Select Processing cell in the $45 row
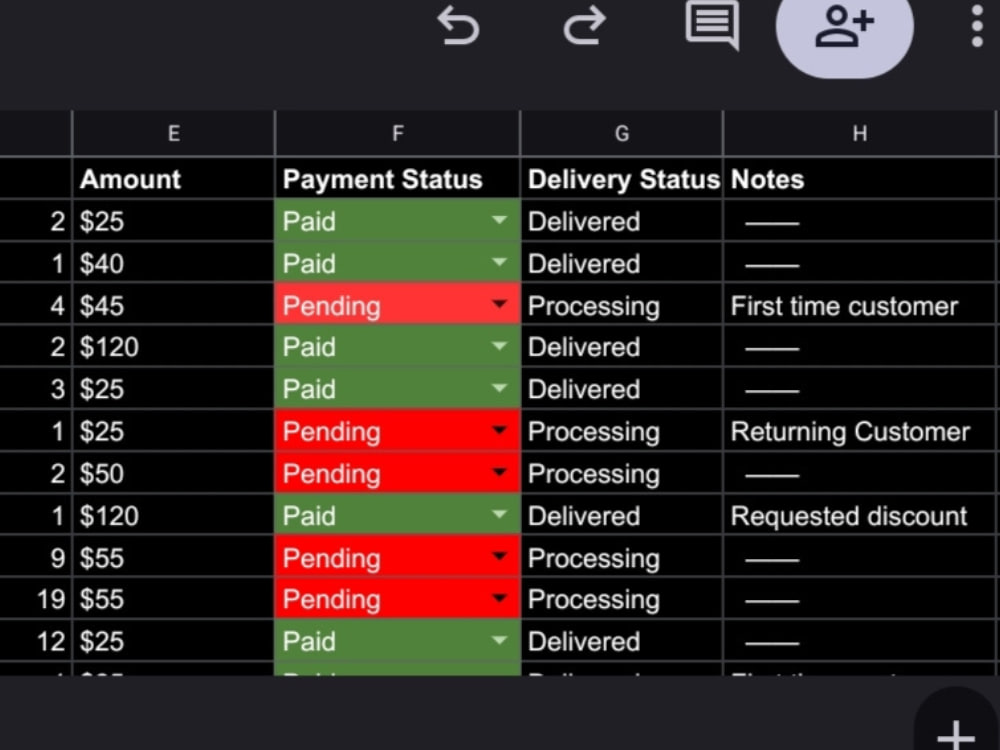 622,305
